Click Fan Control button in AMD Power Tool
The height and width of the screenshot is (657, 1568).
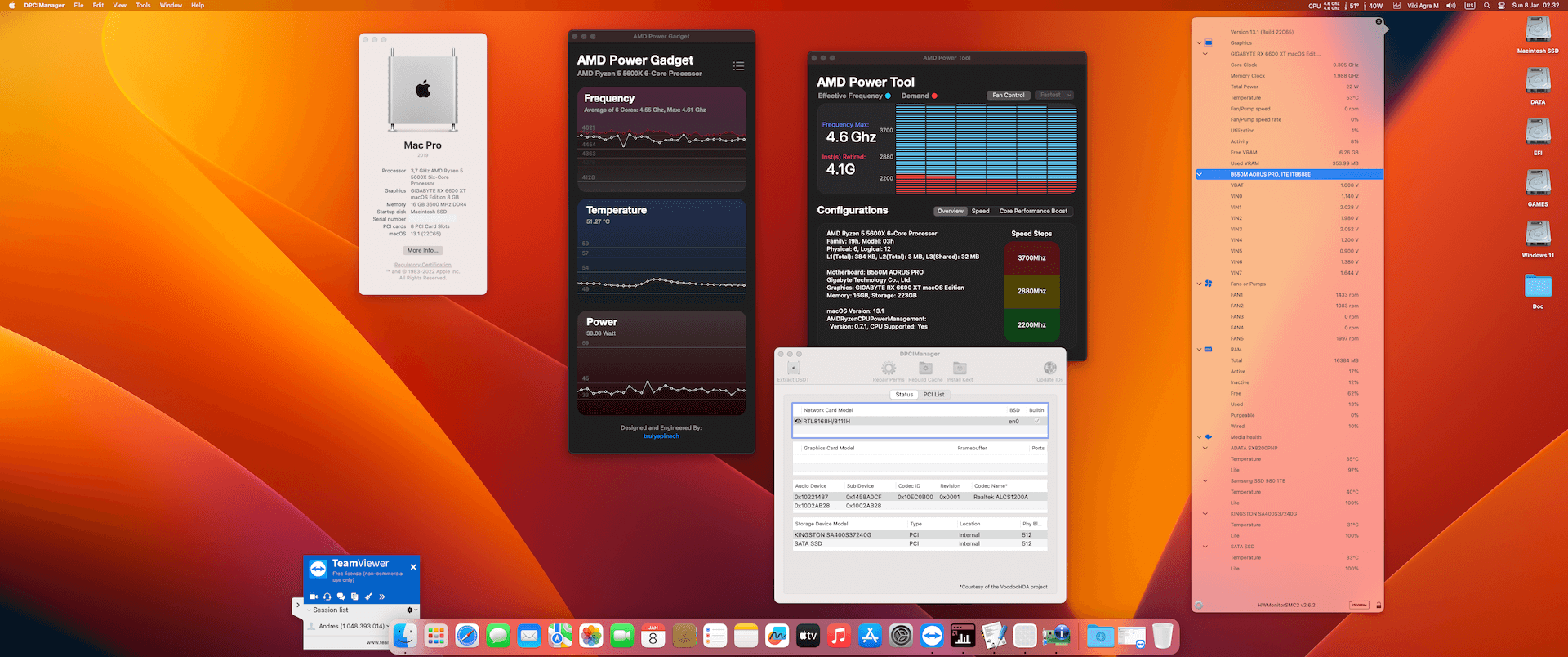point(1009,95)
